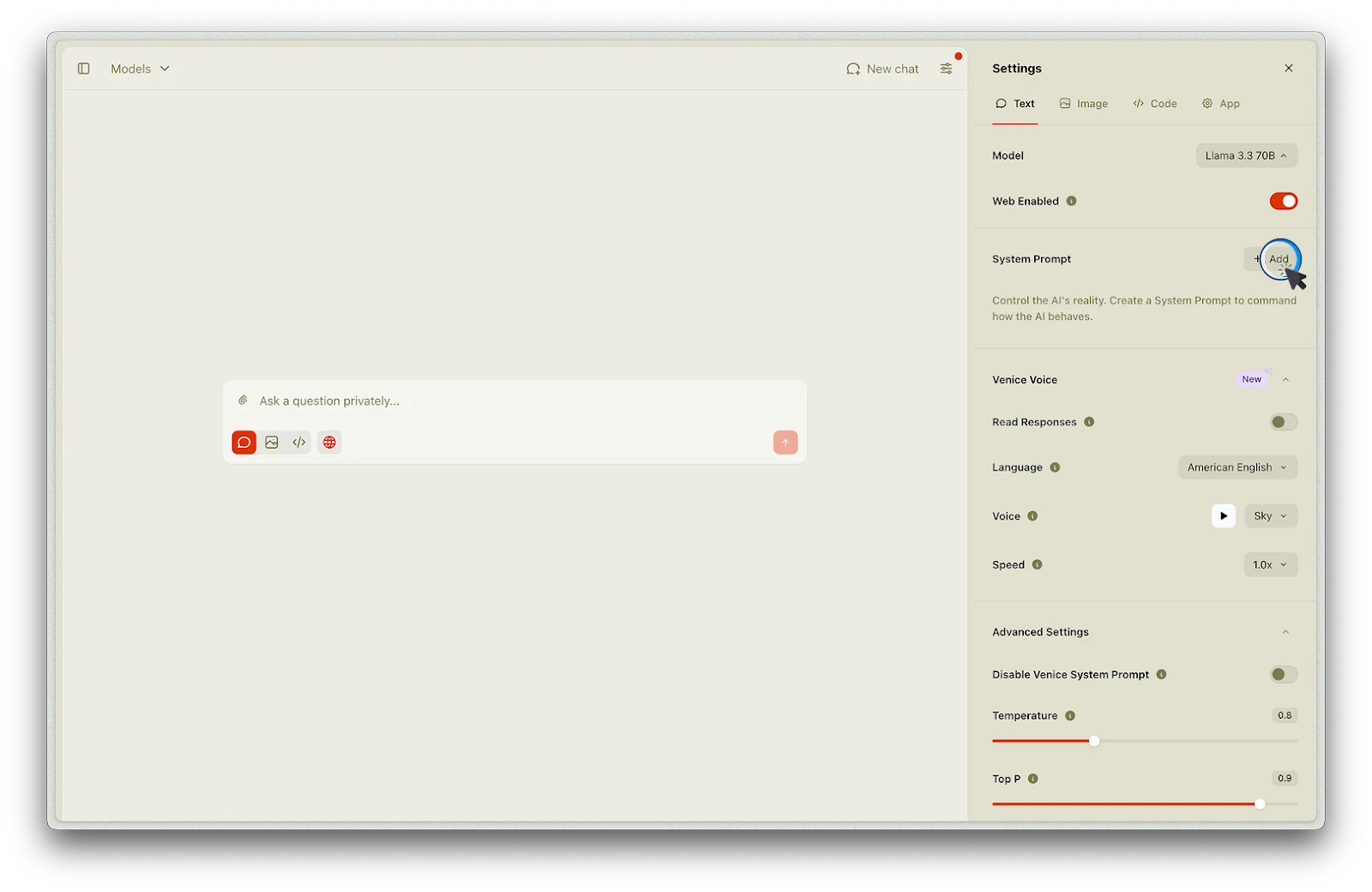Switch to the Code settings tab
The image size is (1372, 892).
tap(1155, 104)
